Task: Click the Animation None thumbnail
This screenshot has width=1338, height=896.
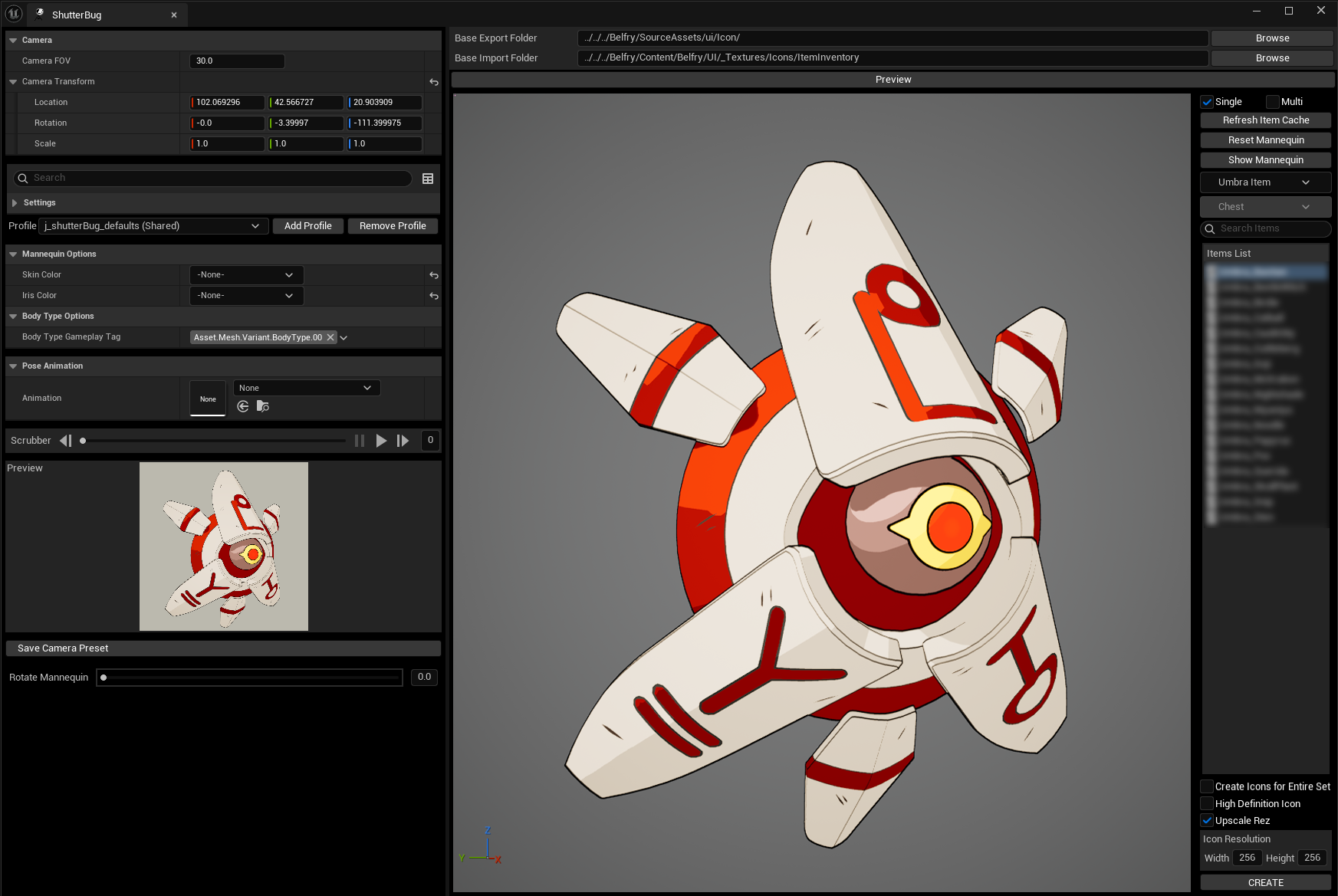Action: (x=208, y=399)
